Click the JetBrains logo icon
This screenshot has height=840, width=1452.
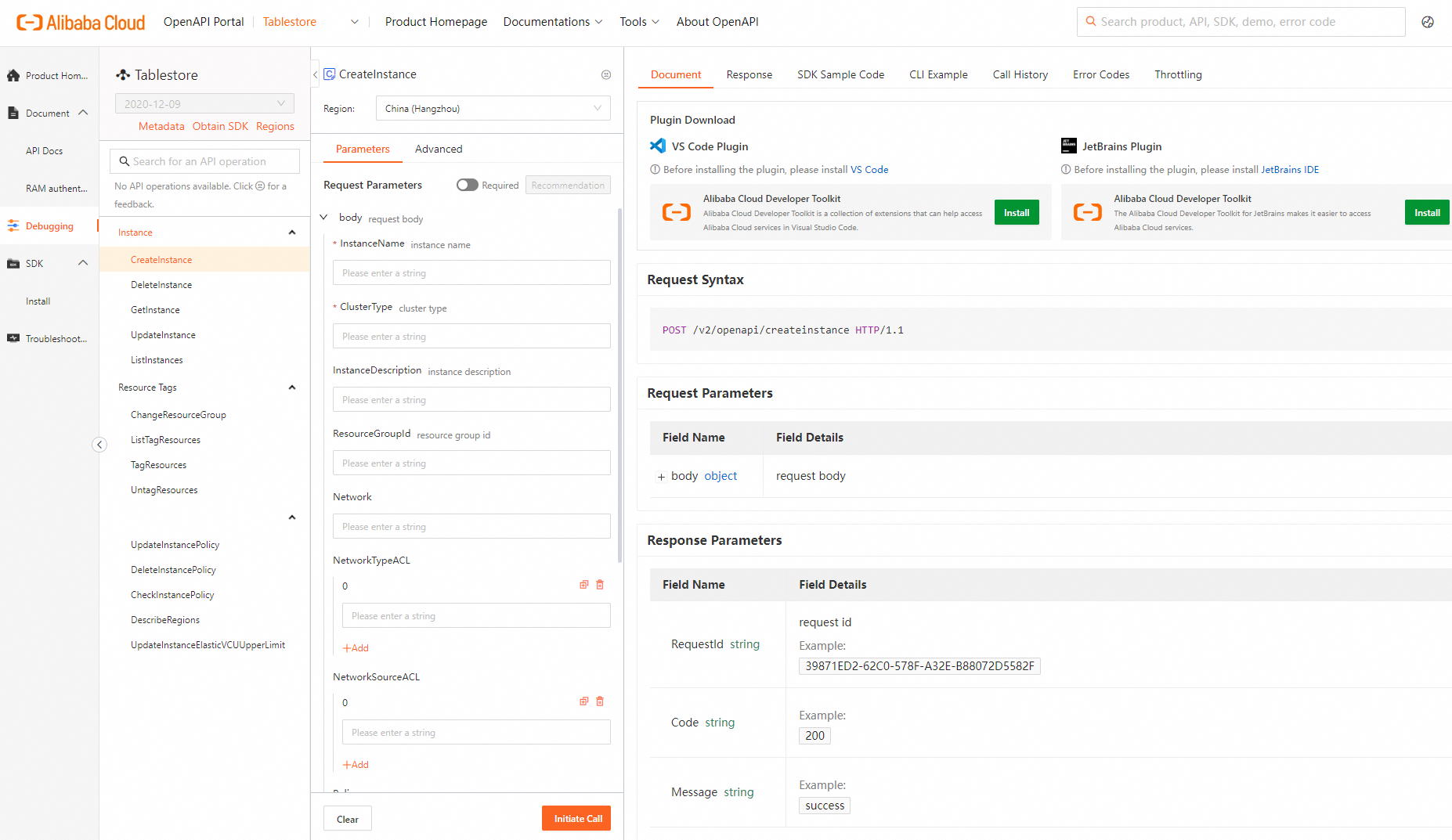1069,146
